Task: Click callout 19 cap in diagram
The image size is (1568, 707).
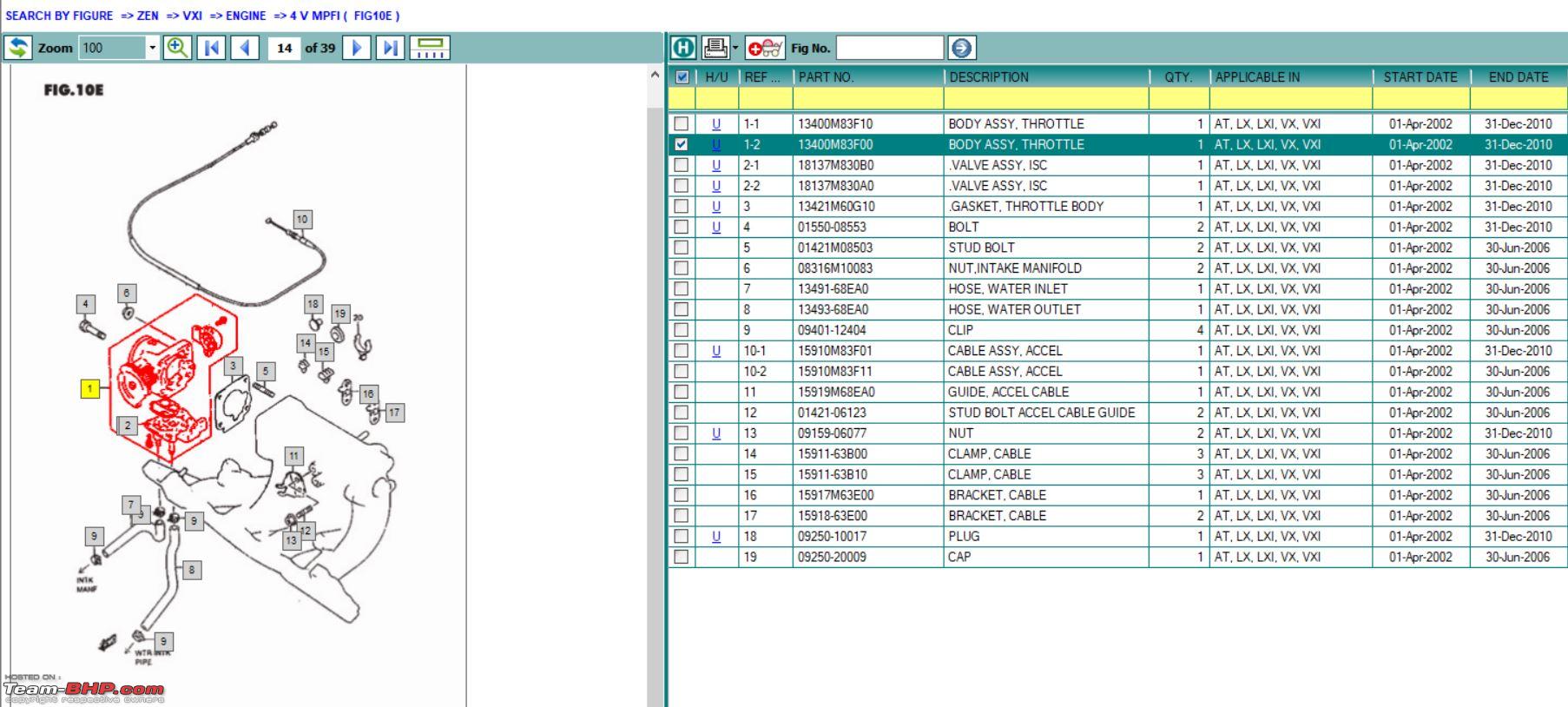Action: (x=339, y=314)
